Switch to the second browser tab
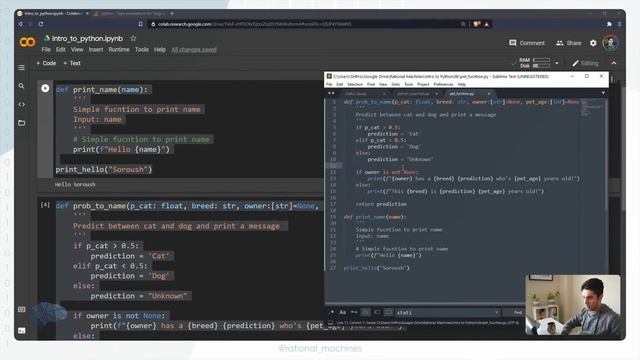The height and width of the screenshot is (360, 640). 131,13
